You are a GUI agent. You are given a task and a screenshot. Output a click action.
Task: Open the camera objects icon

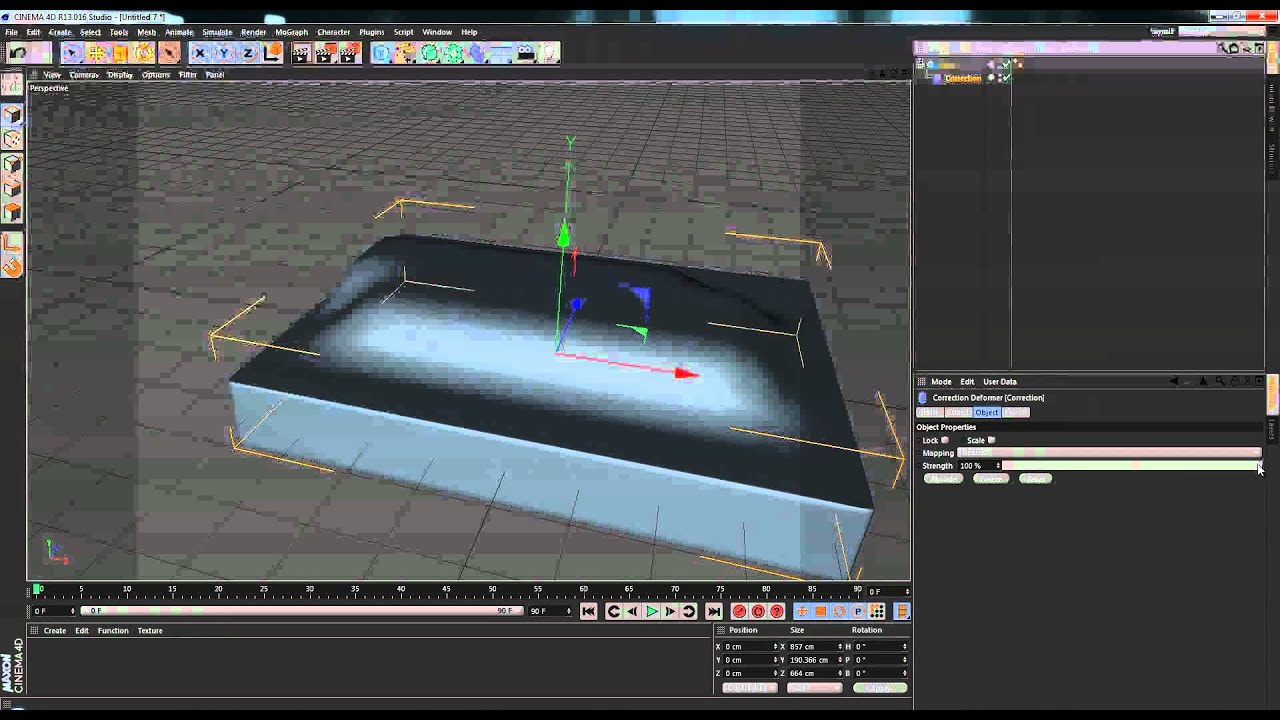pyautogui.click(x=526, y=53)
